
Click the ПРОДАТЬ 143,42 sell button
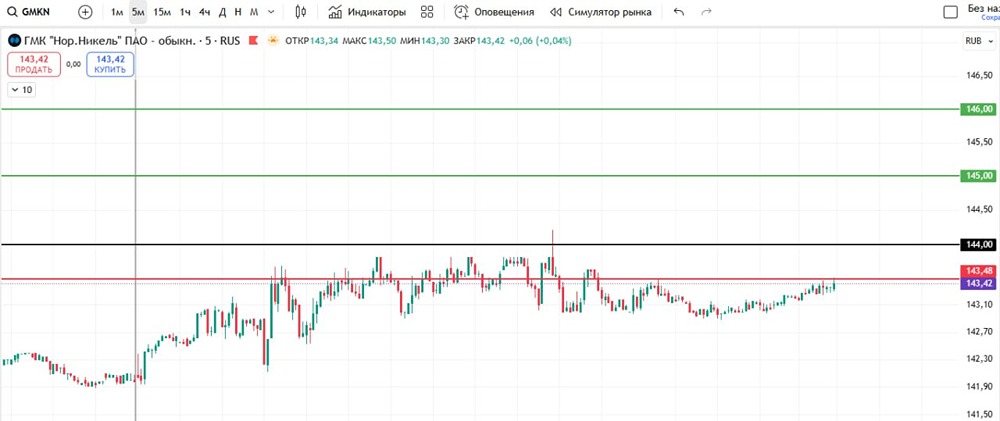[x=34, y=64]
